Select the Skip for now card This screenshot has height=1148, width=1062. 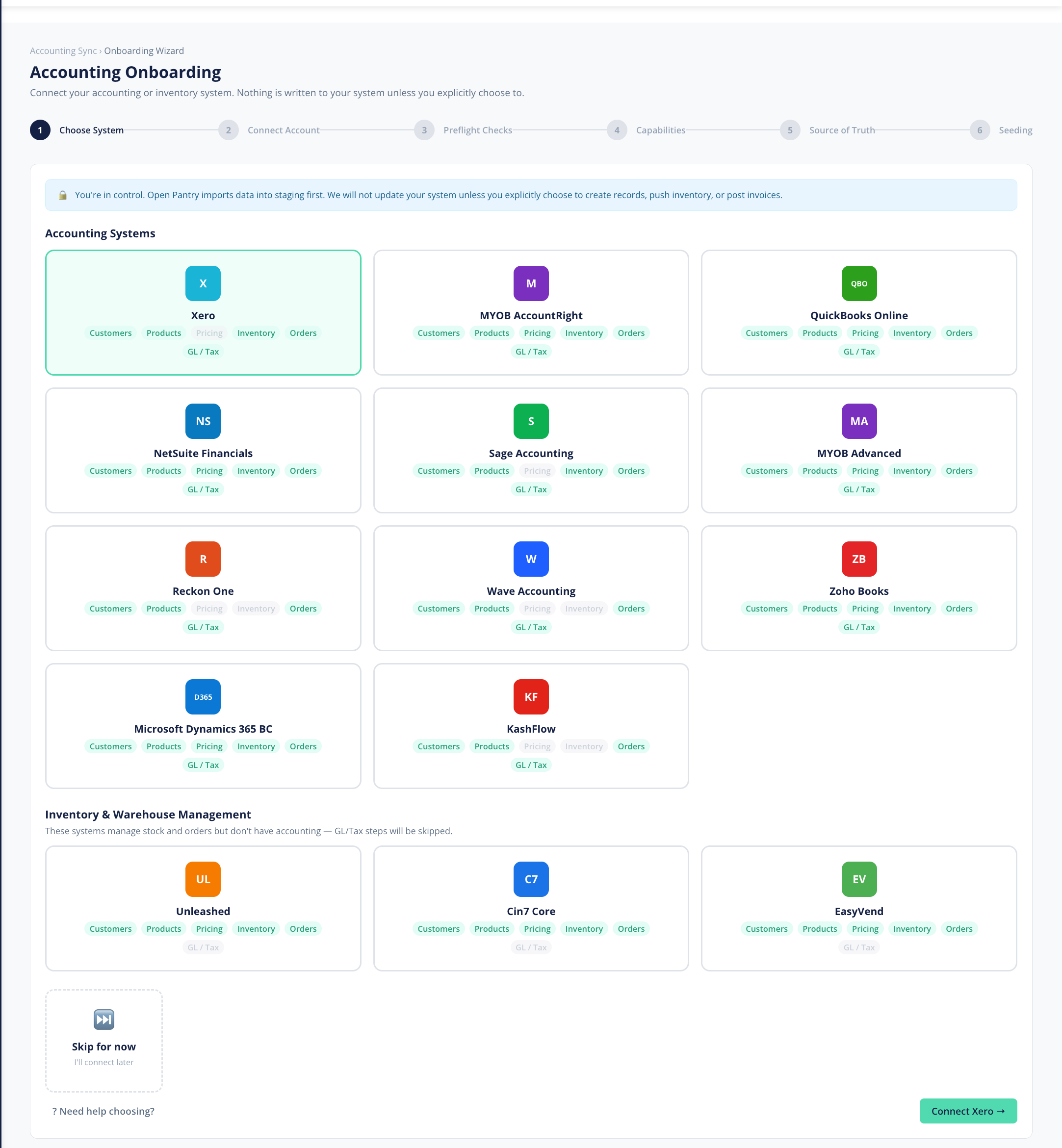104,1041
